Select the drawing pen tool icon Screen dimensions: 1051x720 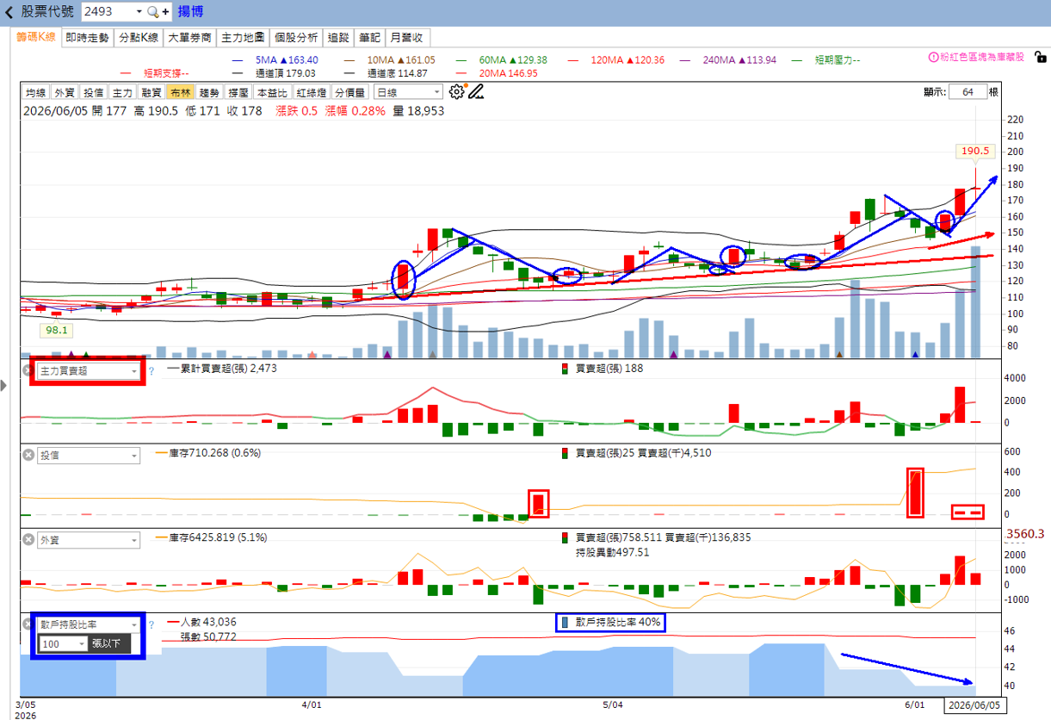pyautogui.click(x=476, y=92)
